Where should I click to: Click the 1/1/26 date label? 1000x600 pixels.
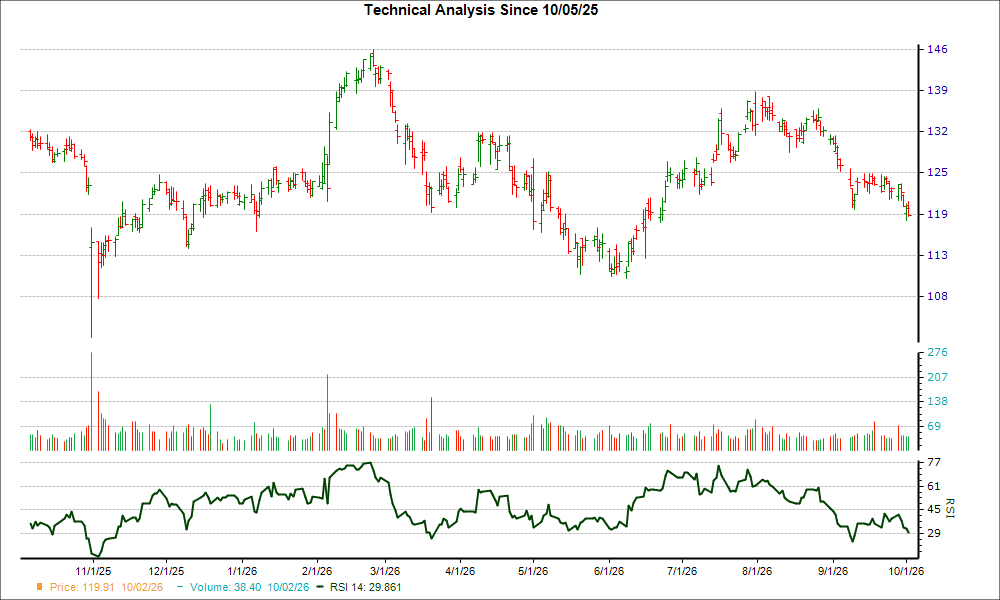[x=242, y=571]
